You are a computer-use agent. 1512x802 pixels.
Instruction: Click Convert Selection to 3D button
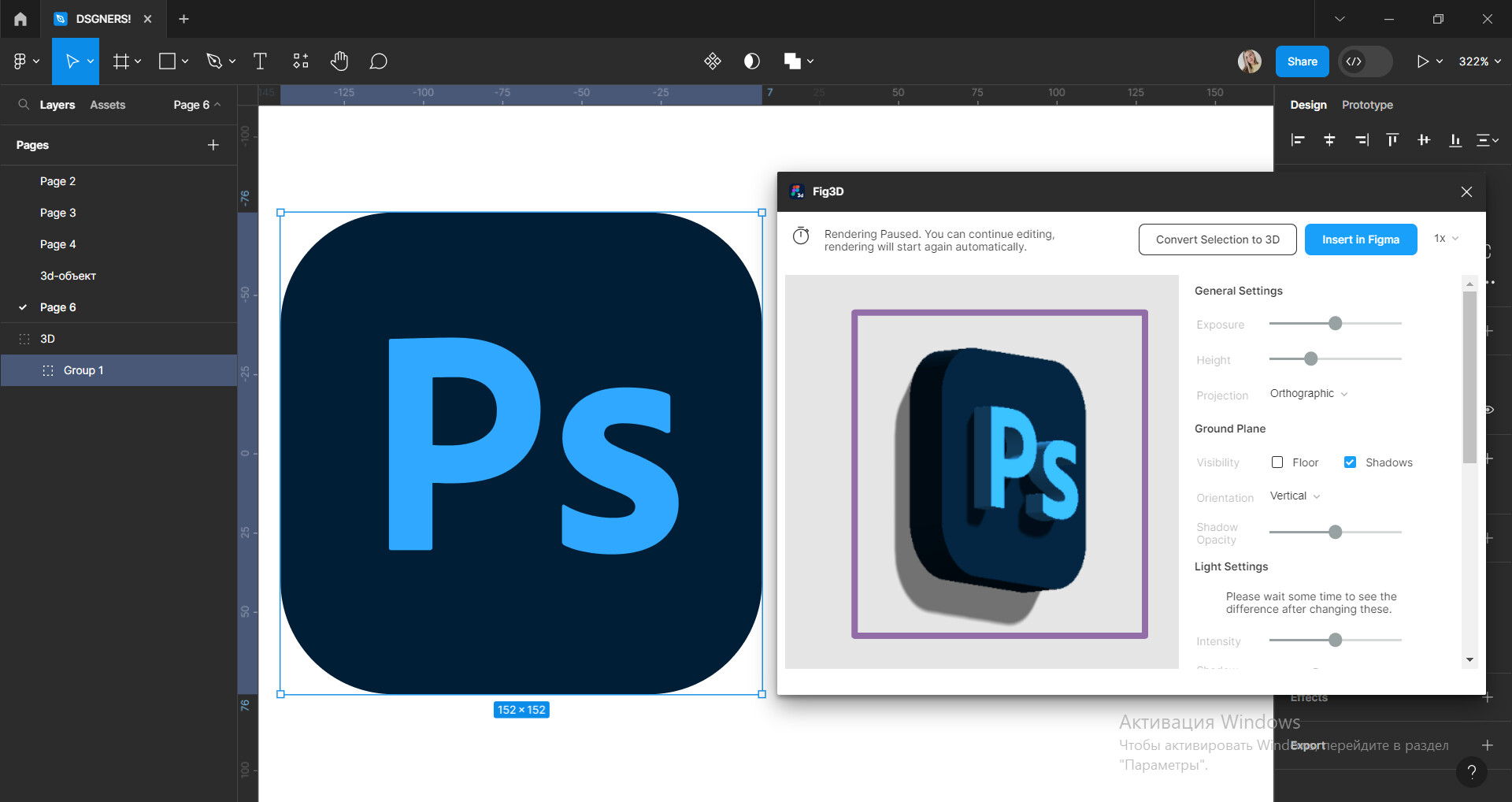click(1217, 239)
